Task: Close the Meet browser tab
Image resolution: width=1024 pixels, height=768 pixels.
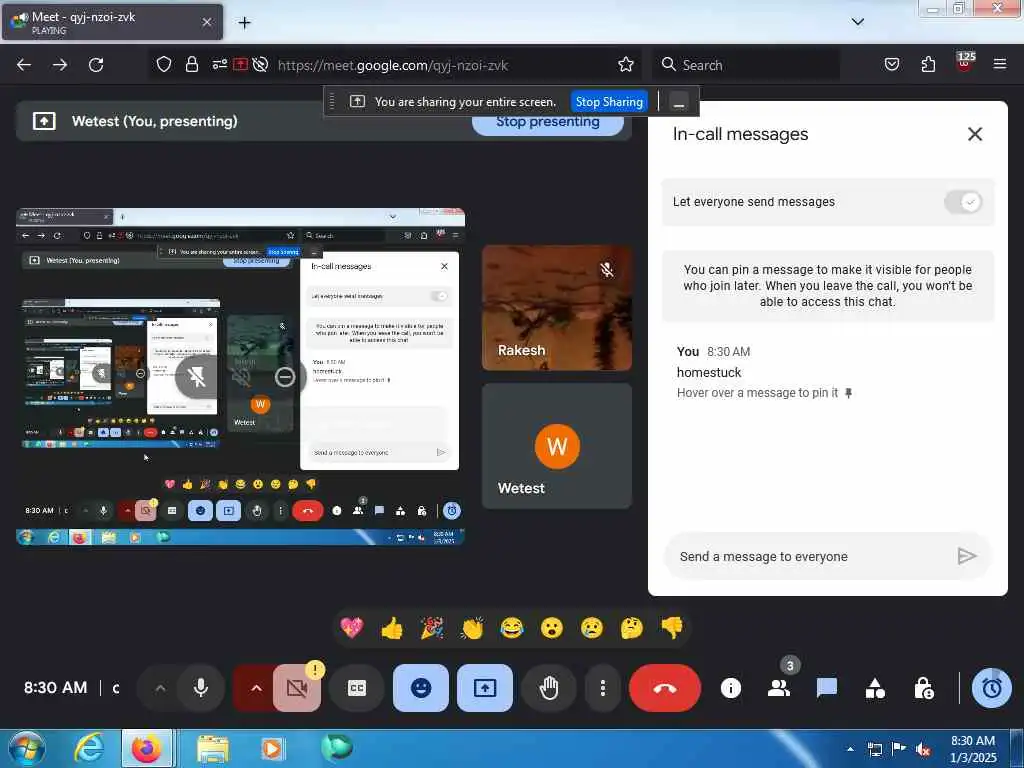Action: pyautogui.click(x=206, y=22)
